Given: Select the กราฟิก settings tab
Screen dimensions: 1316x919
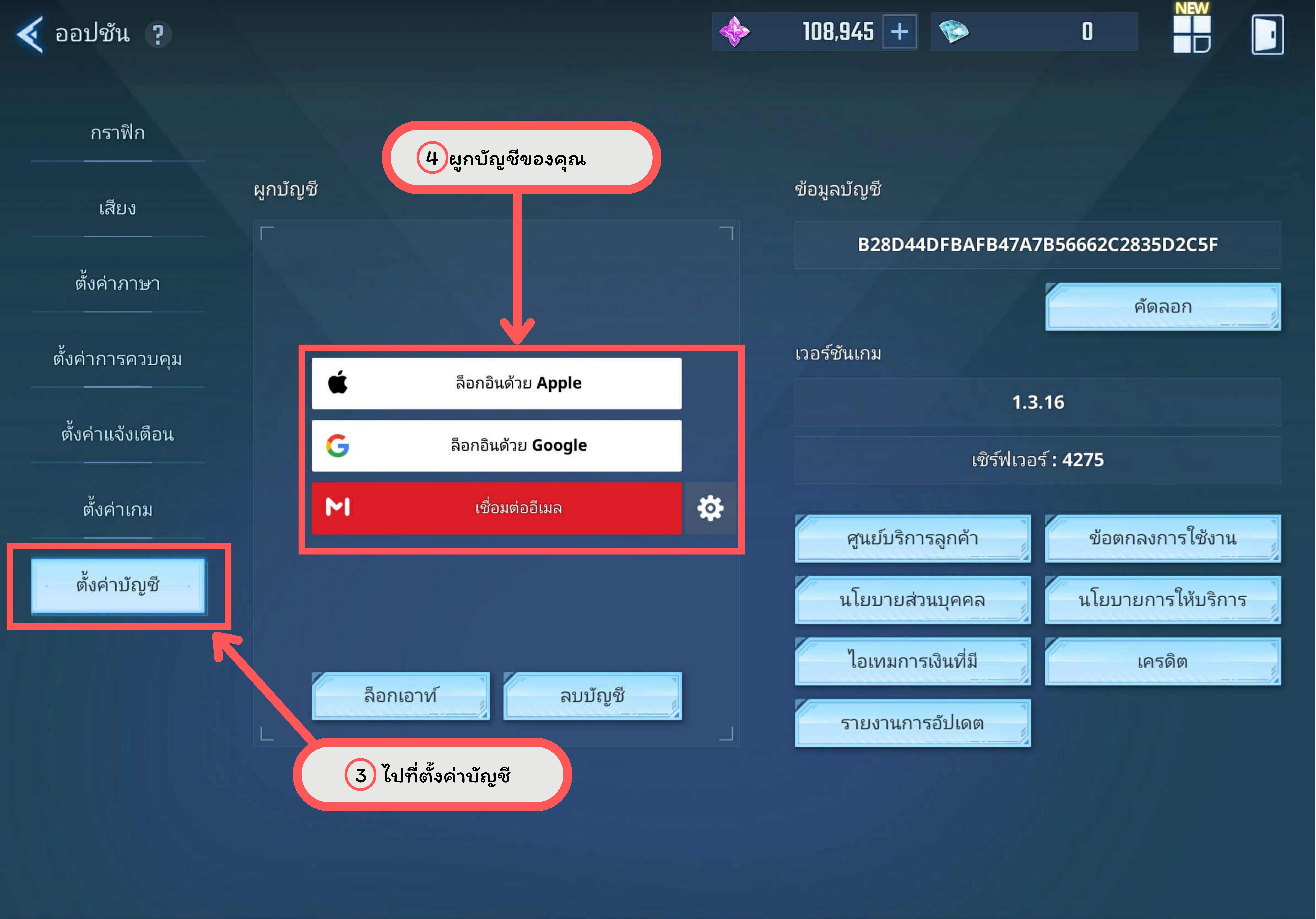Looking at the screenshot, I should pos(117,133).
